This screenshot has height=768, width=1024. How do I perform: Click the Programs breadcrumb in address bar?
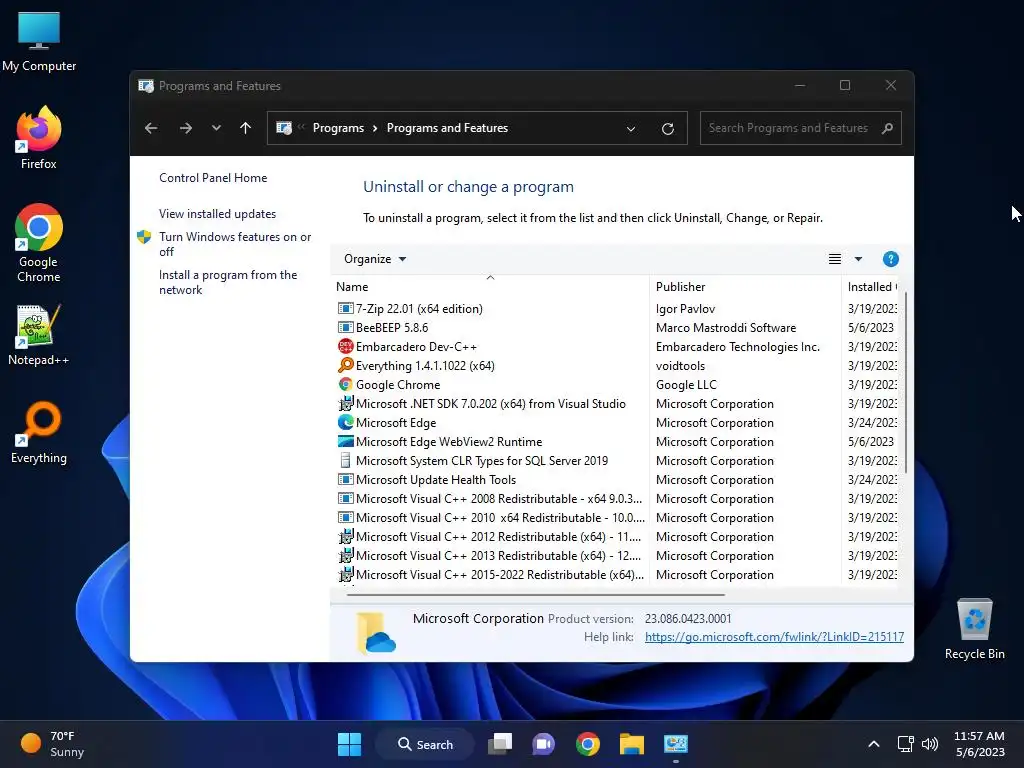(338, 128)
